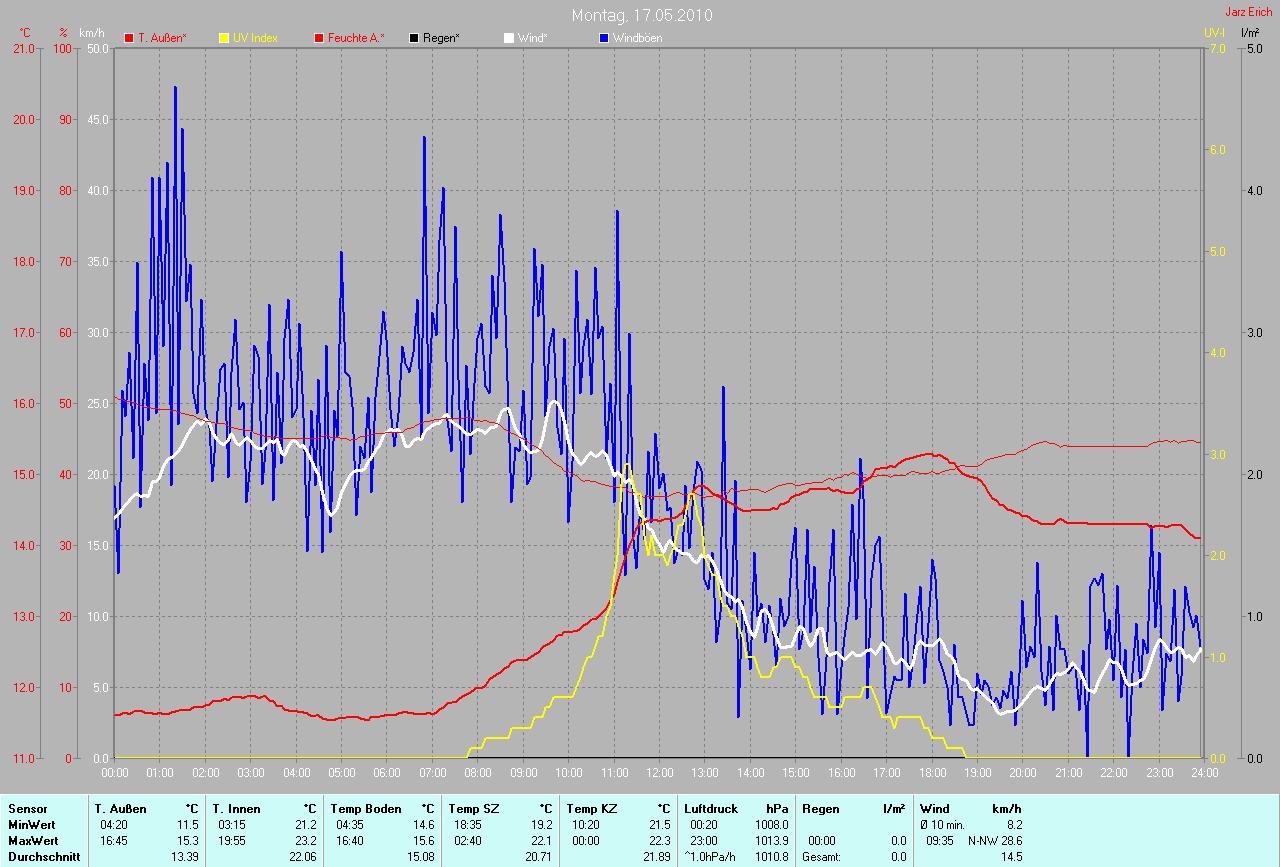Click the red swatch beside T. Außen legend
Screen dimensions: 1280x867
pyautogui.click(x=128, y=38)
